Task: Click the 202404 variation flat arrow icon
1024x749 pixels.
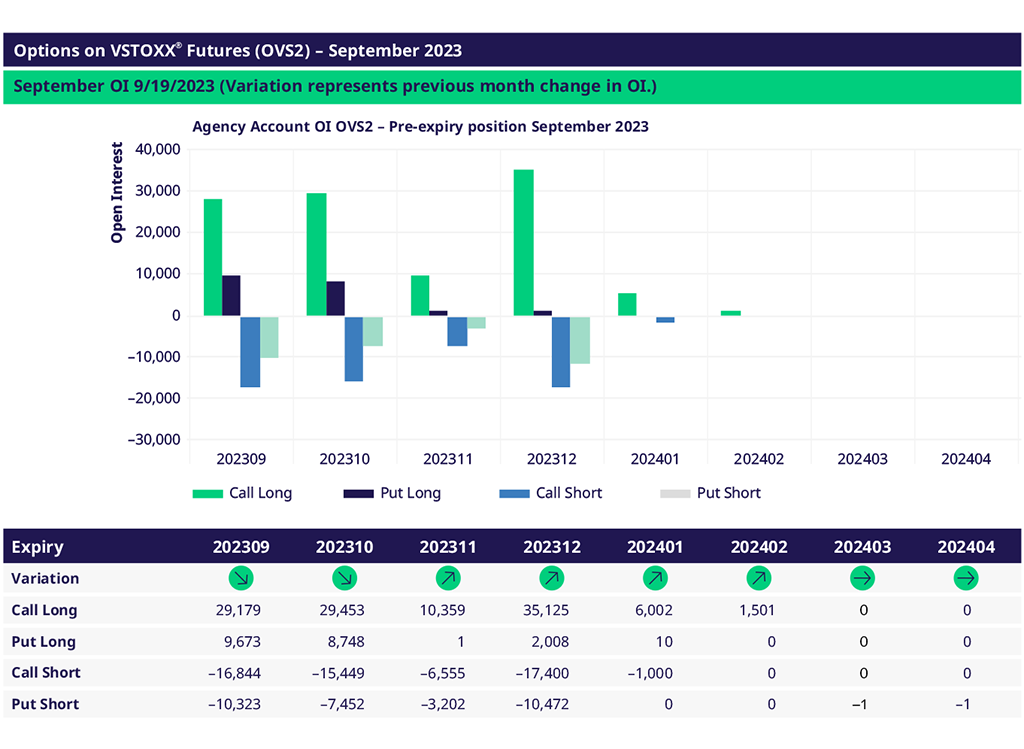Action: [x=966, y=578]
